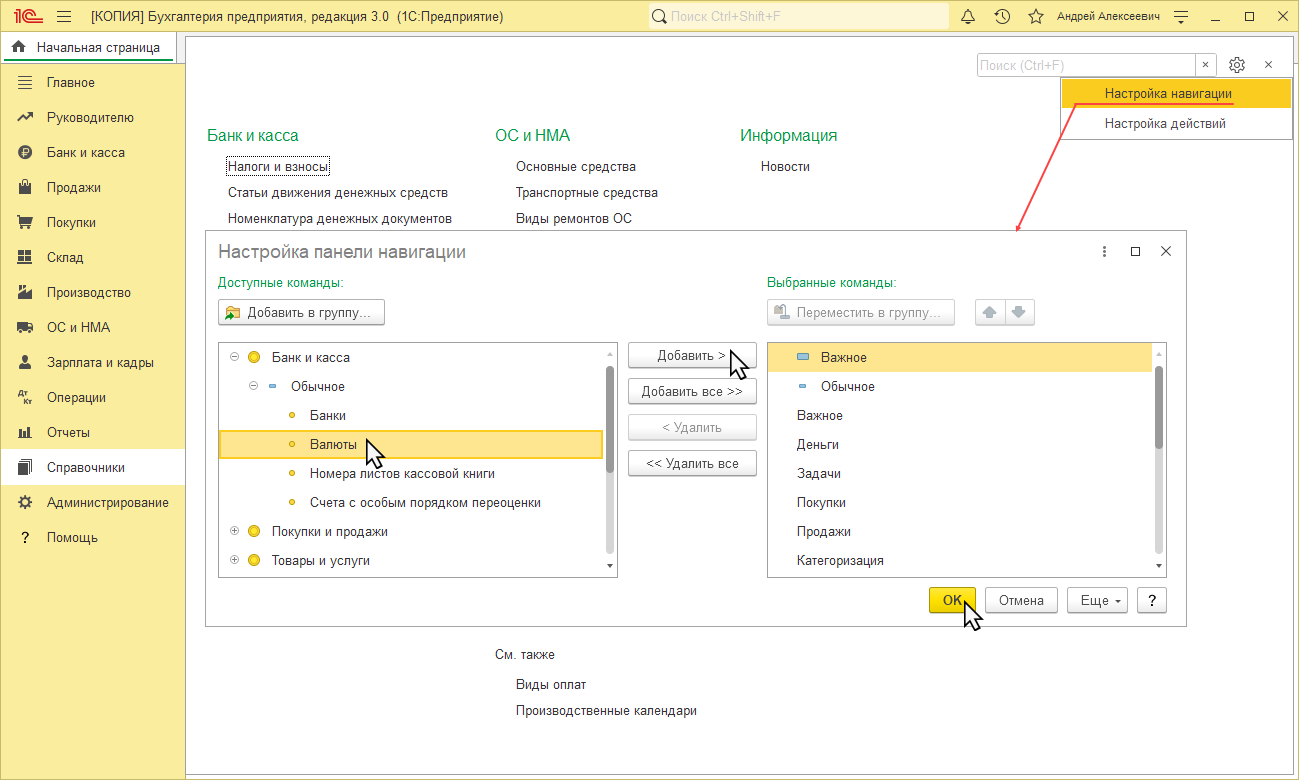Move selected command down with the arrow
This screenshot has width=1299, height=780.
click(1019, 312)
